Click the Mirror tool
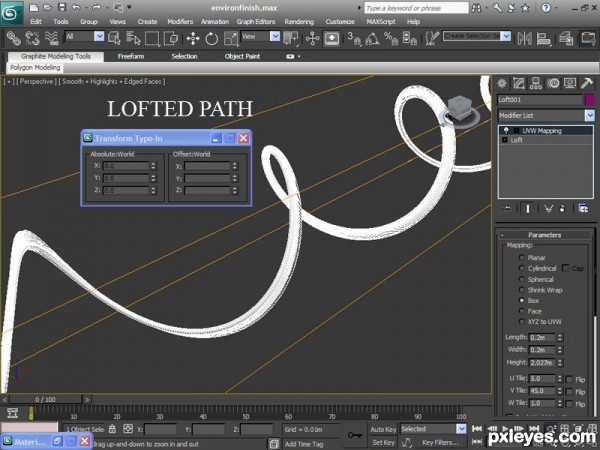The height and width of the screenshot is (450, 600). [x=525, y=38]
